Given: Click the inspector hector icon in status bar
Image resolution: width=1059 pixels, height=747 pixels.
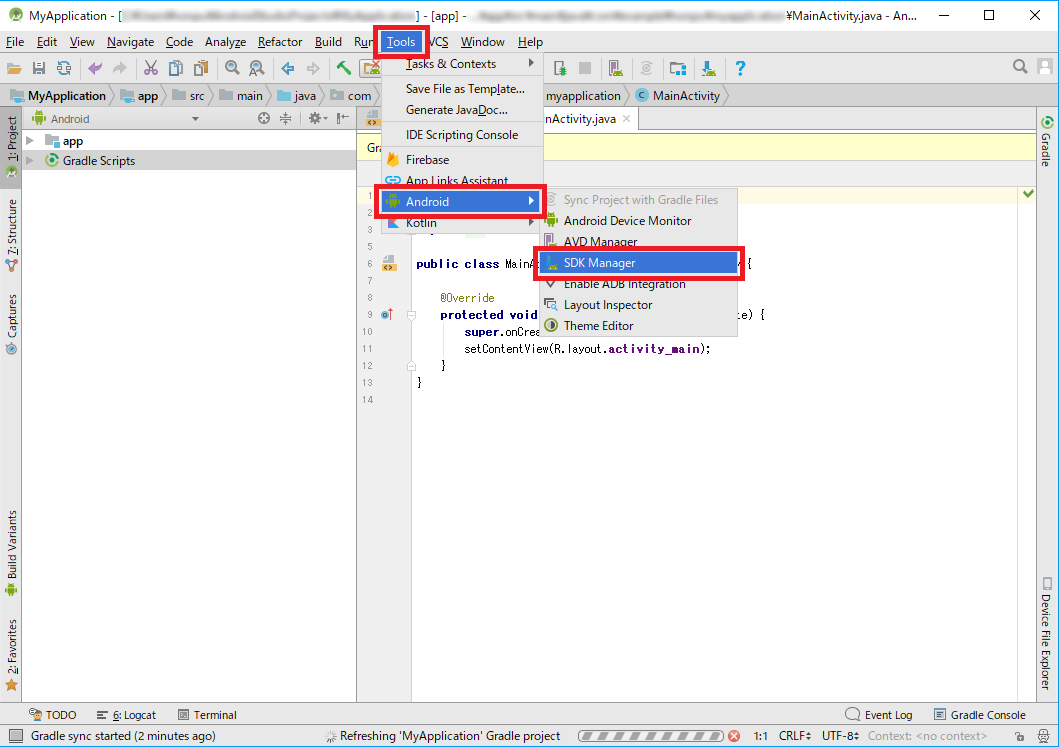Looking at the screenshot, I should pyautogui.click(x=1045, y=736).
